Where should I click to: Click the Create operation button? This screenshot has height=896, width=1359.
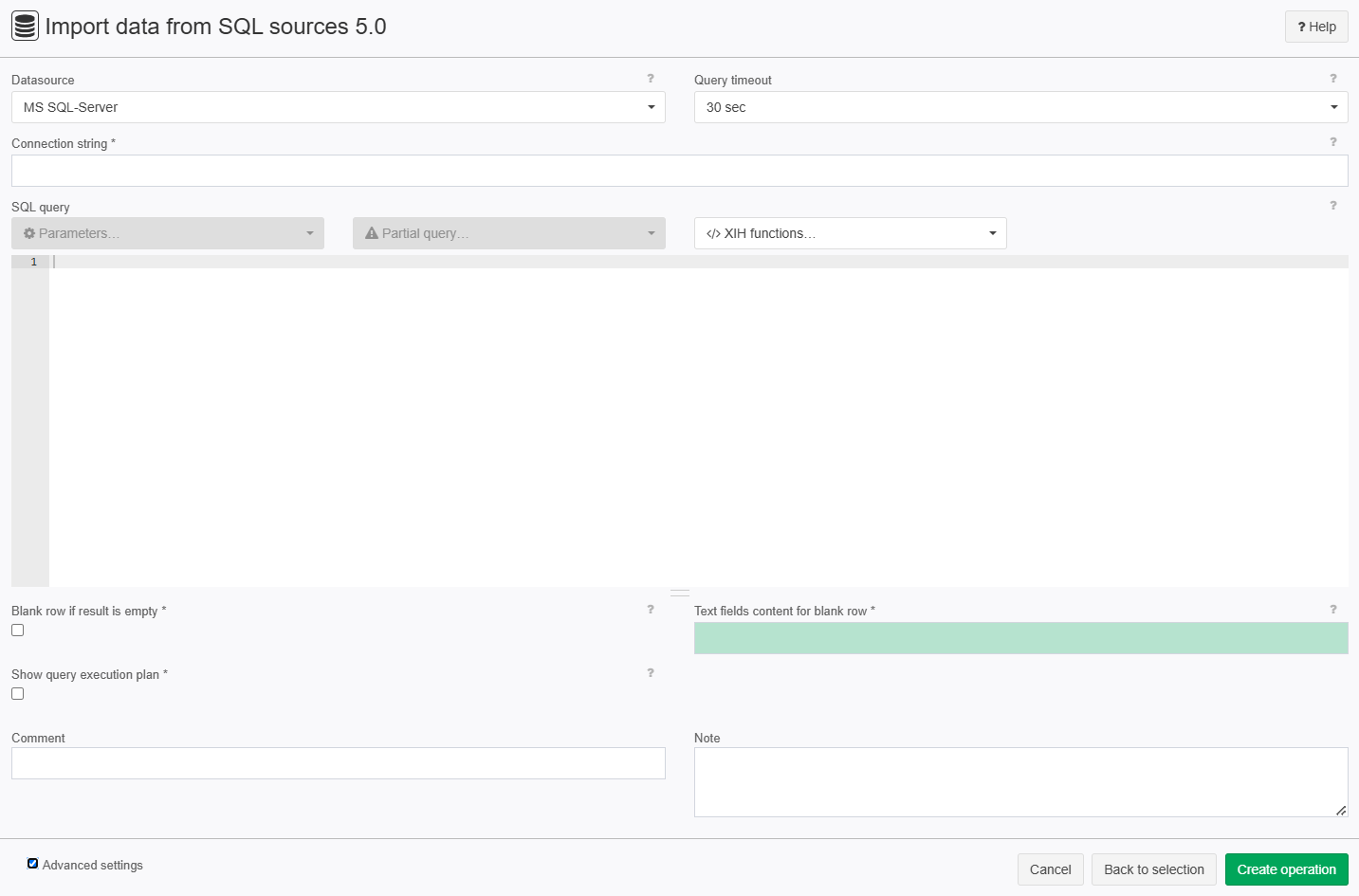point(1287,869)
